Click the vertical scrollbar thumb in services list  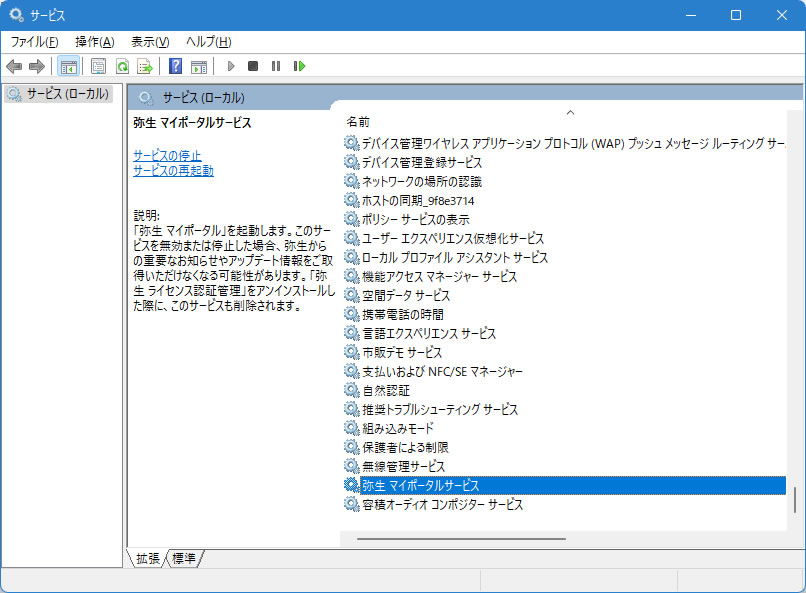pos(796,500)
